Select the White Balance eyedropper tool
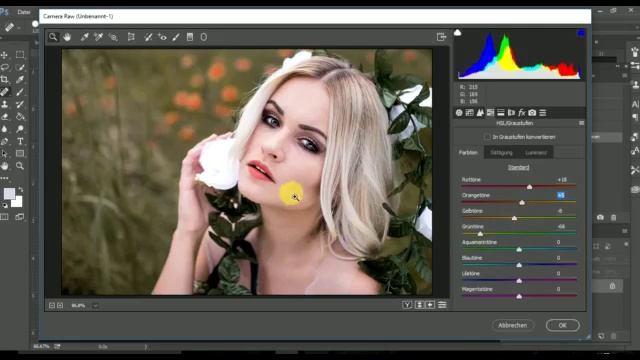Screen dimensions: 640x360 (84, 37)
